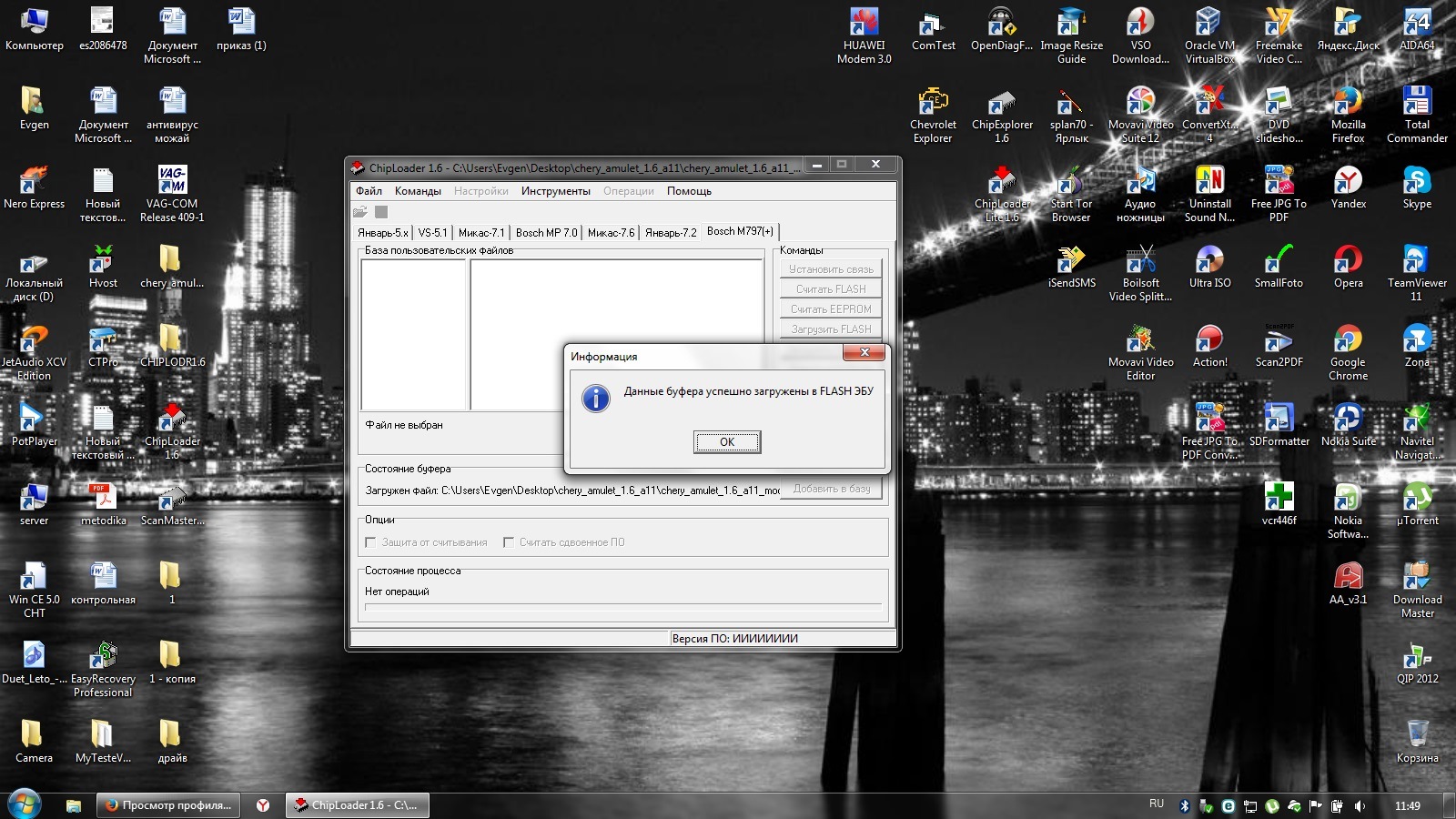1456x819 pixels.
Task: Open the Помощь menu
Action: (x=689, y=191)
